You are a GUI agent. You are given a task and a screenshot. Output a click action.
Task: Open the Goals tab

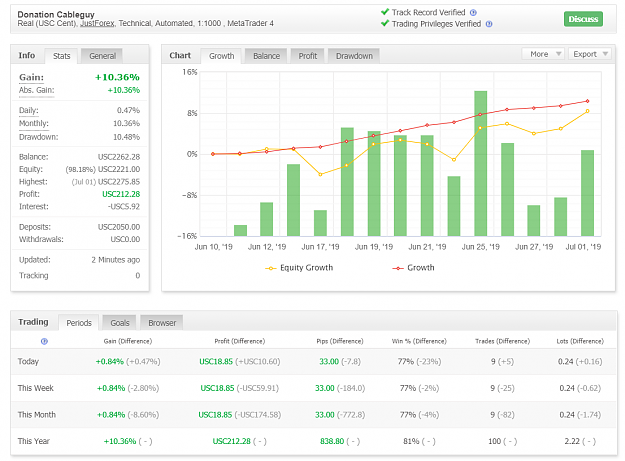tap(120, 323)
